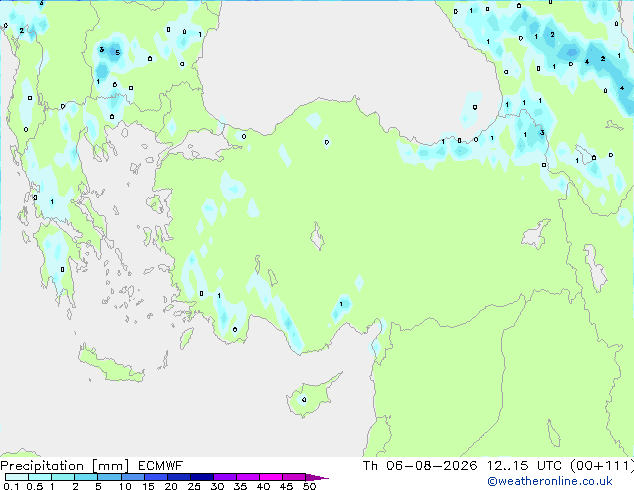The height and width of the screenshot is (490, 634).
Task: Click the island of Crete on the map
Action: coord(112,365)
